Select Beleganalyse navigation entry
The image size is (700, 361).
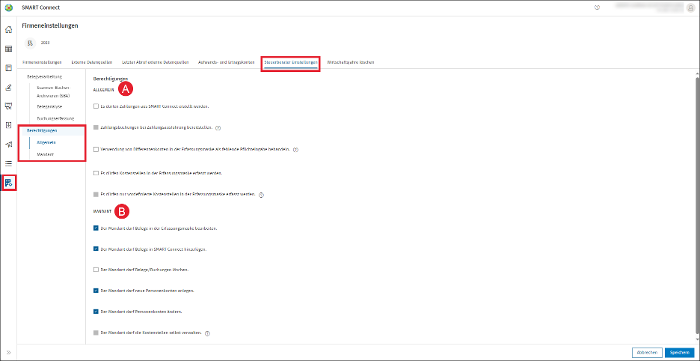pos(49,107)
